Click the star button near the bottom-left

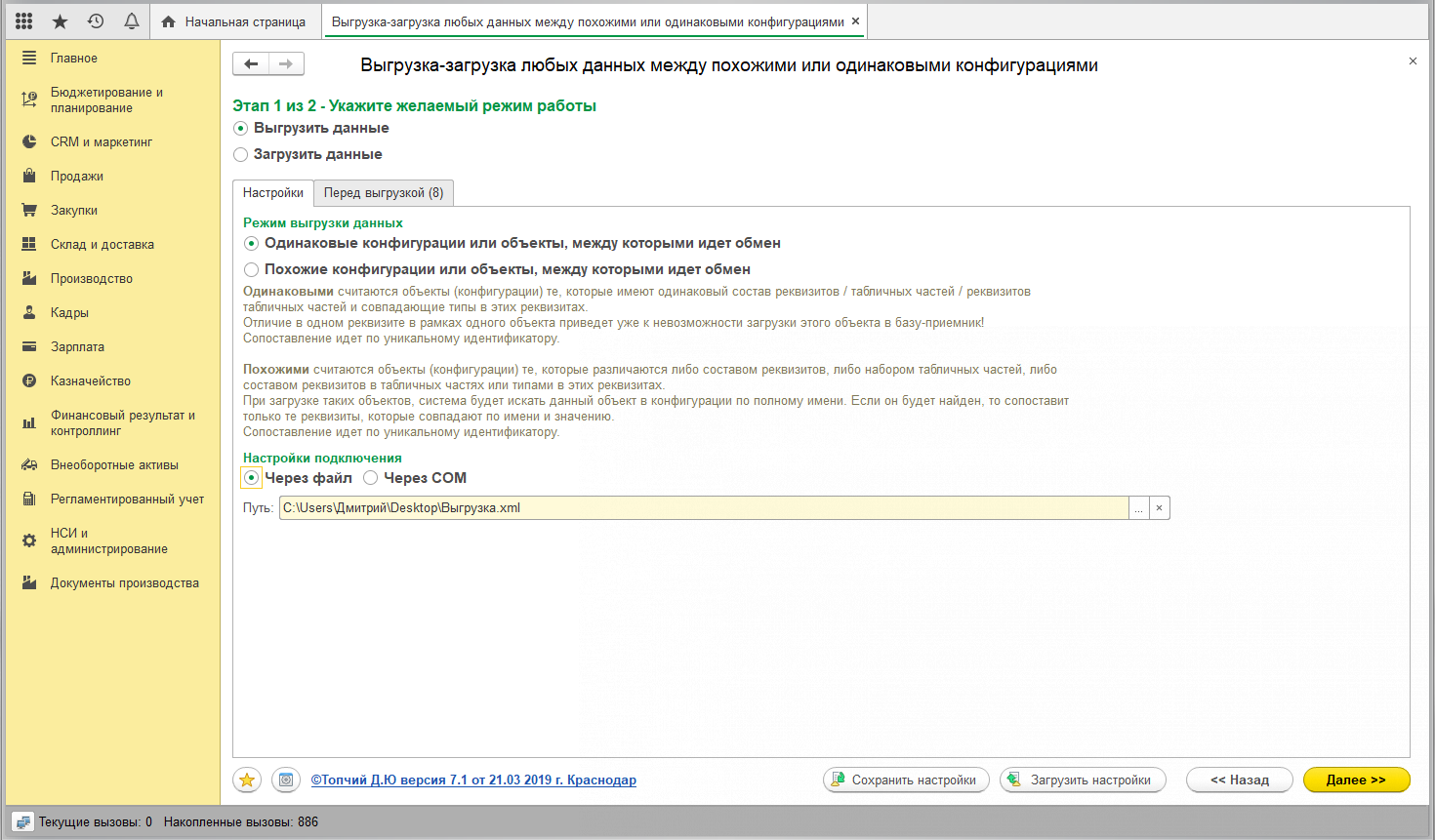pyautogui.click(x=247, y=780)
